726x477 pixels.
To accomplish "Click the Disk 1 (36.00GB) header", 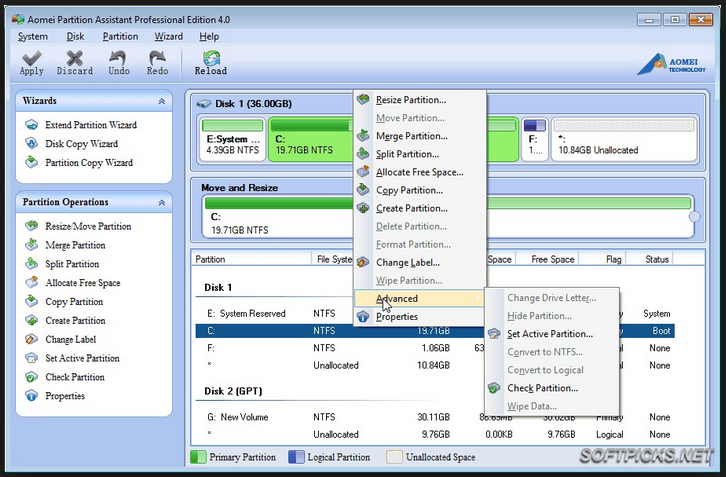I will coord(253,104).
